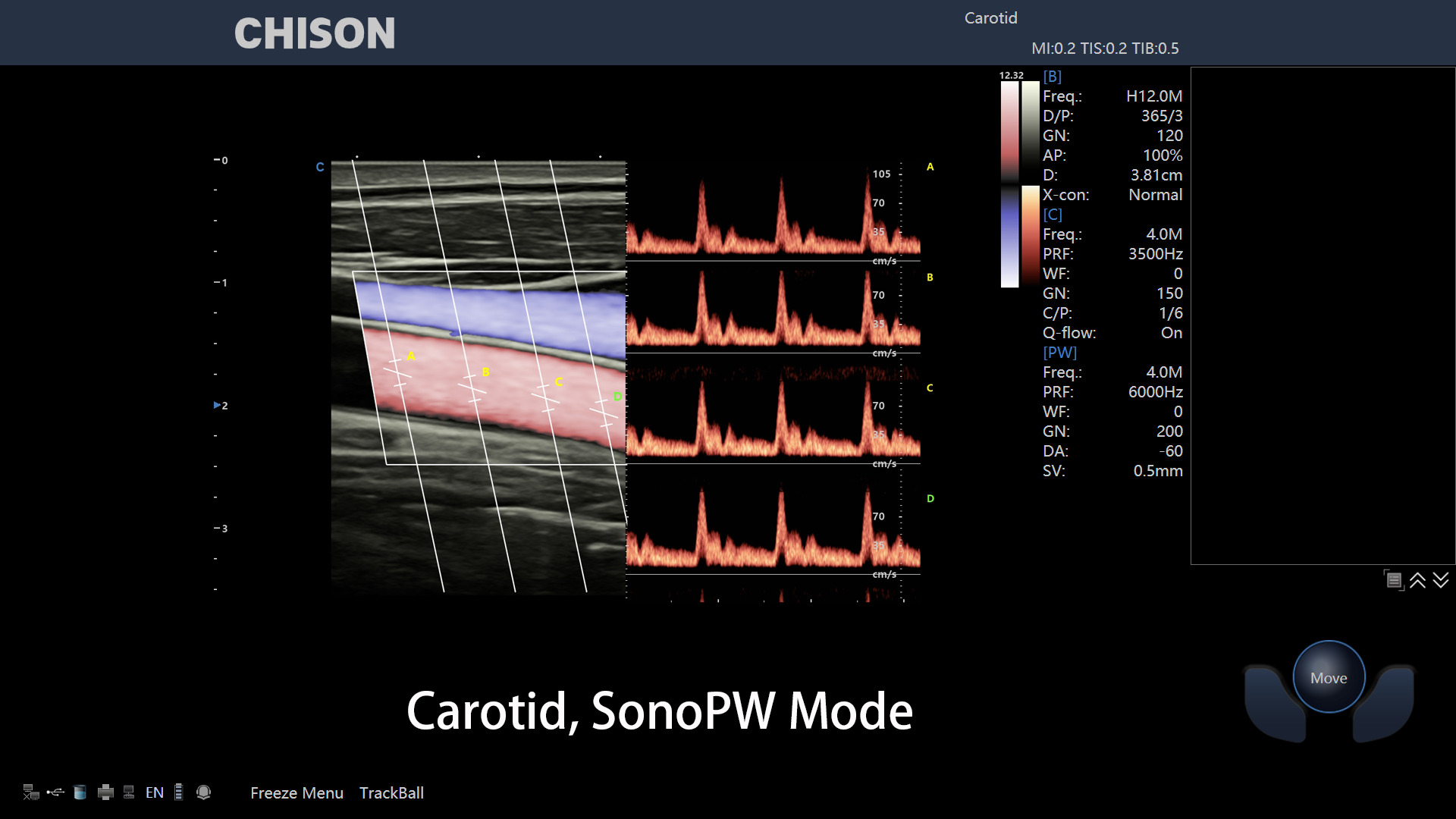The image size is (1456, 819).
Task: Click the MI:0.2 TIS:0.2 TIB:0.5 readout
Action: pyautogui.click(x=1105, y=49)
